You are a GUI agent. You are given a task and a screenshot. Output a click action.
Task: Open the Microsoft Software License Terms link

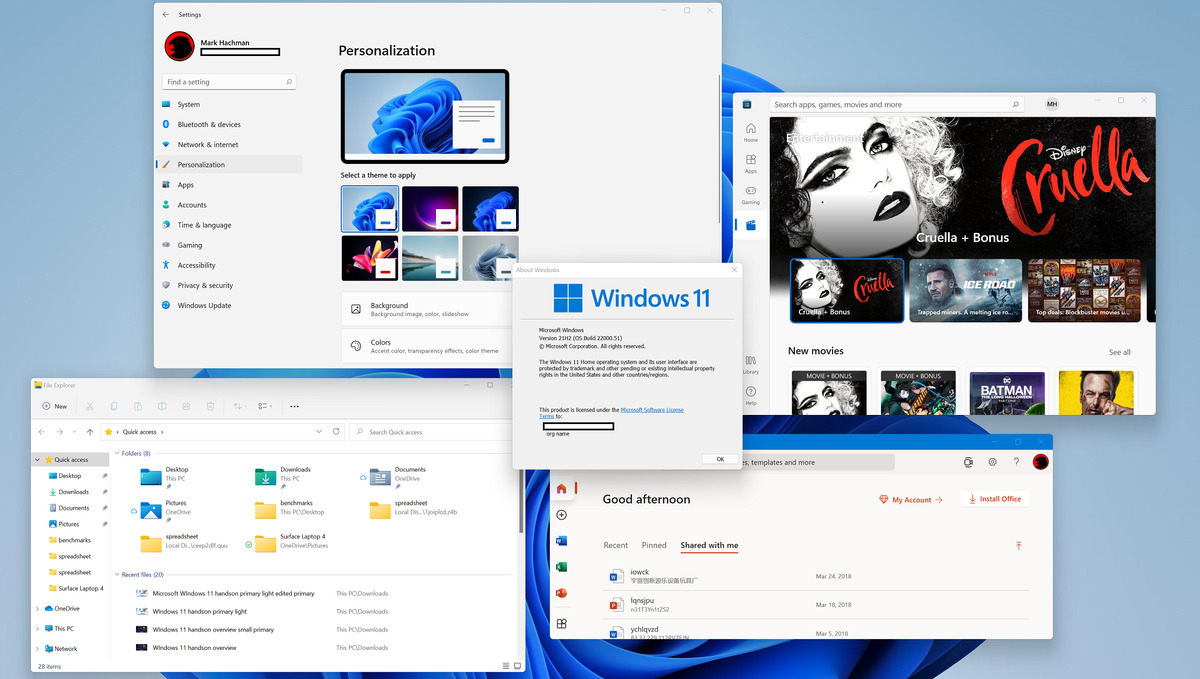[654, 408]
